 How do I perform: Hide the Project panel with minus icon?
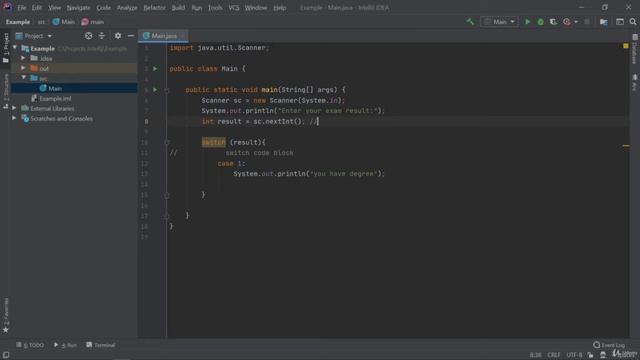click(x=131, y=36)
